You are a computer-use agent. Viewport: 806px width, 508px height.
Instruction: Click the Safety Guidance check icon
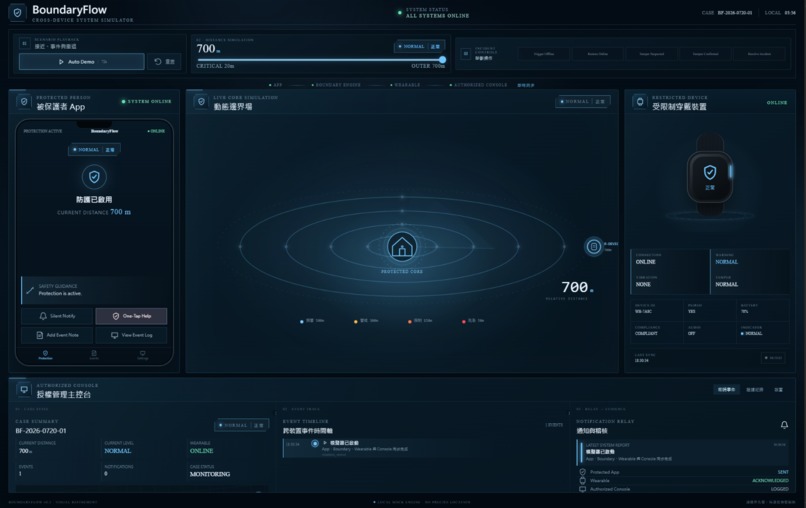(x=30, y=290)
